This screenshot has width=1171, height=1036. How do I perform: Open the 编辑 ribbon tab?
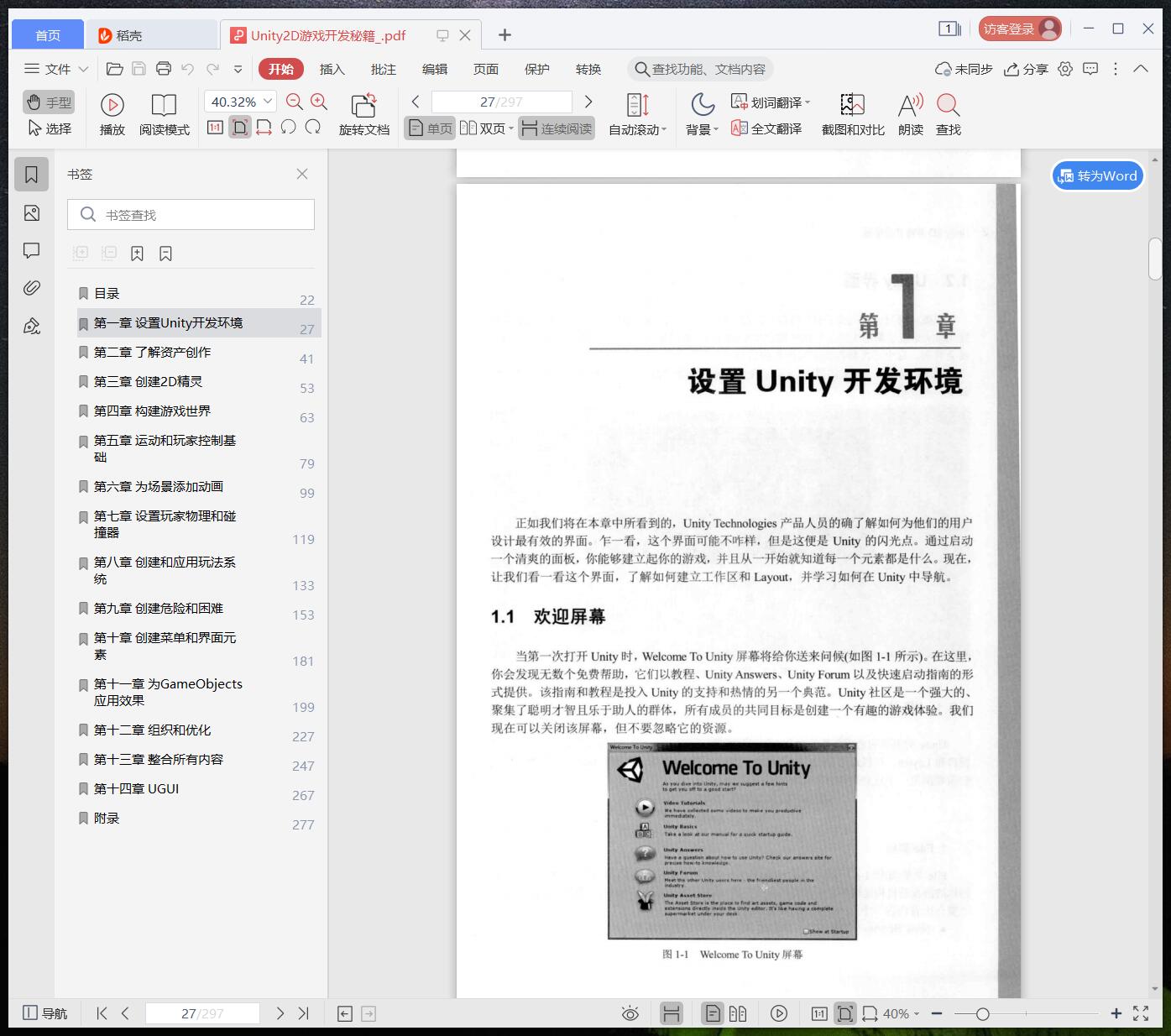[435, 69]
